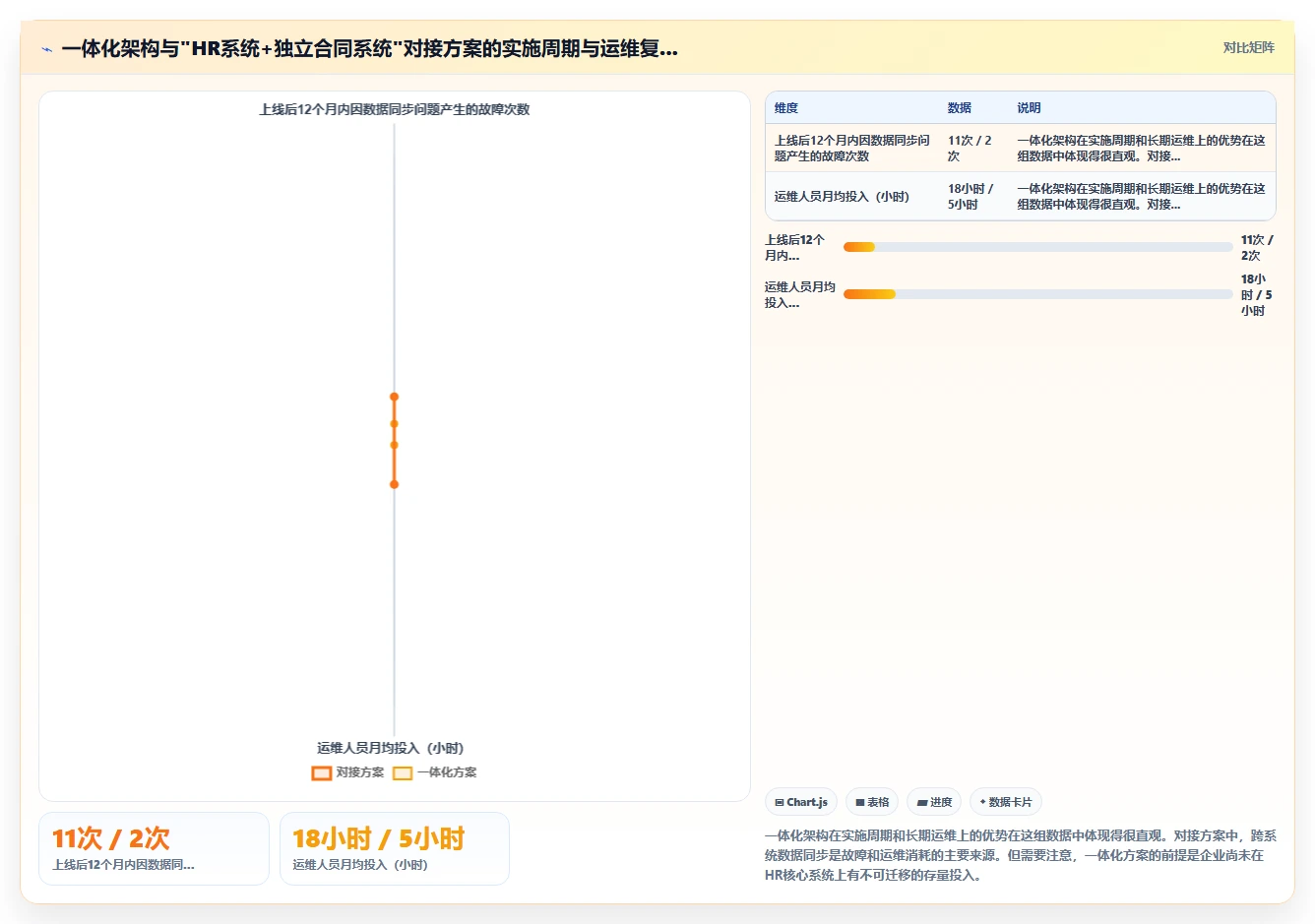Select the Chart.js tag chip
Image resolution: width=1315 pixels, height=924 pixels.
coord(801,802)
